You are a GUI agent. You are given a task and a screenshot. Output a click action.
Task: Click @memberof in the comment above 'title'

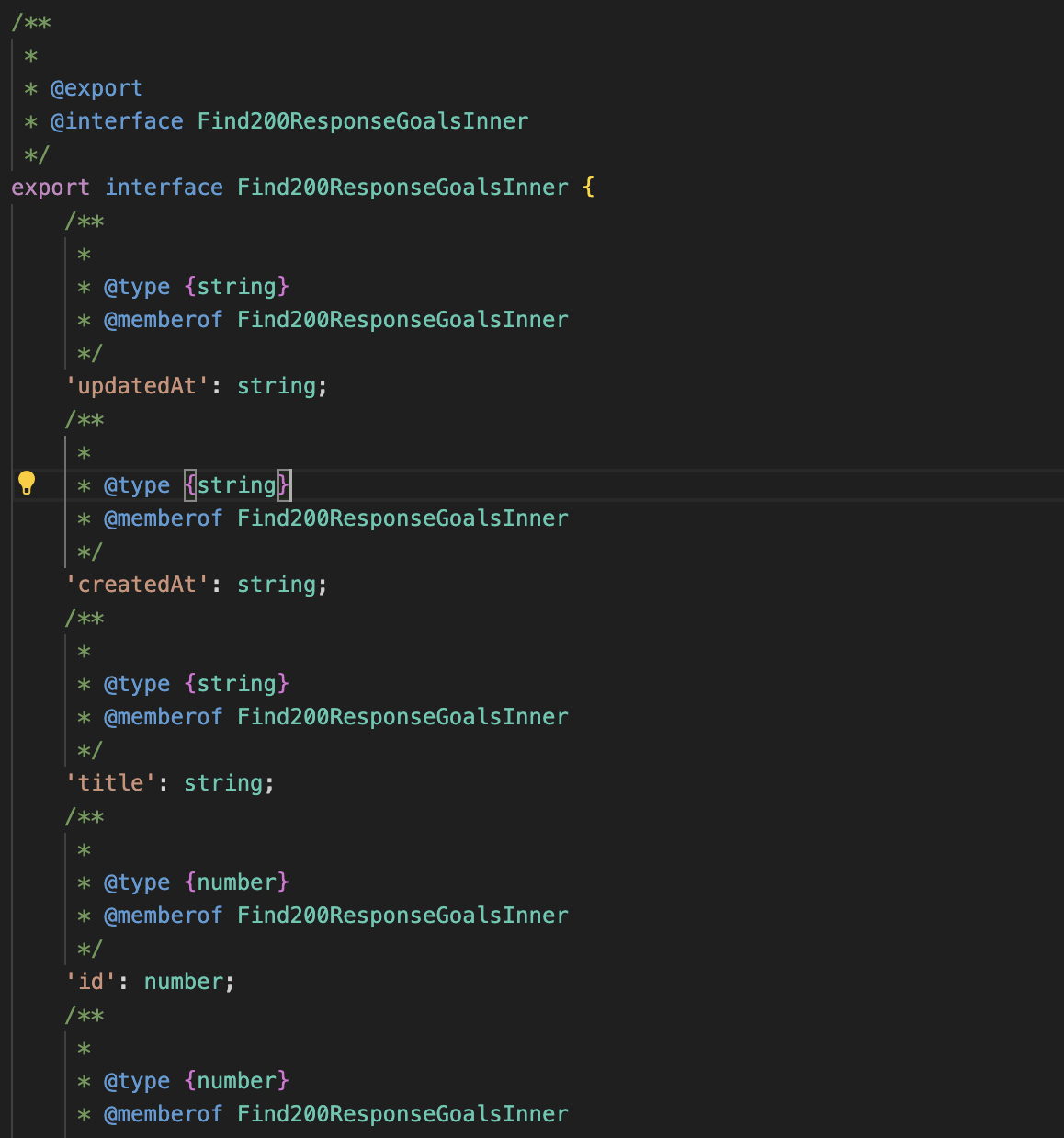point(164,717)
